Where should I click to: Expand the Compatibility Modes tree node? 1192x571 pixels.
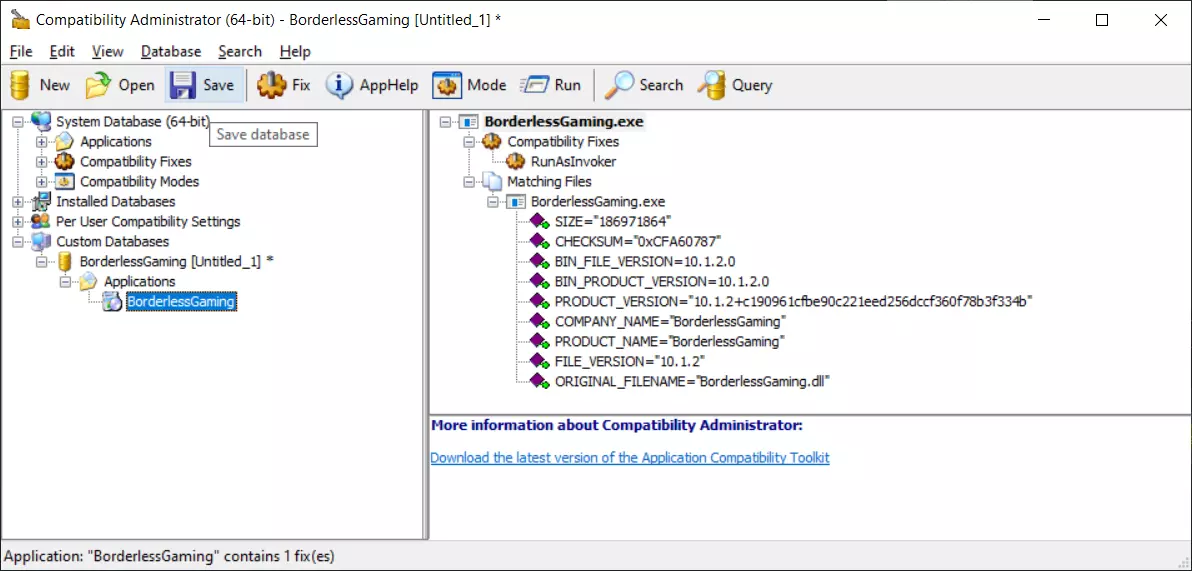pyautogui.click(x=42, y=181)
